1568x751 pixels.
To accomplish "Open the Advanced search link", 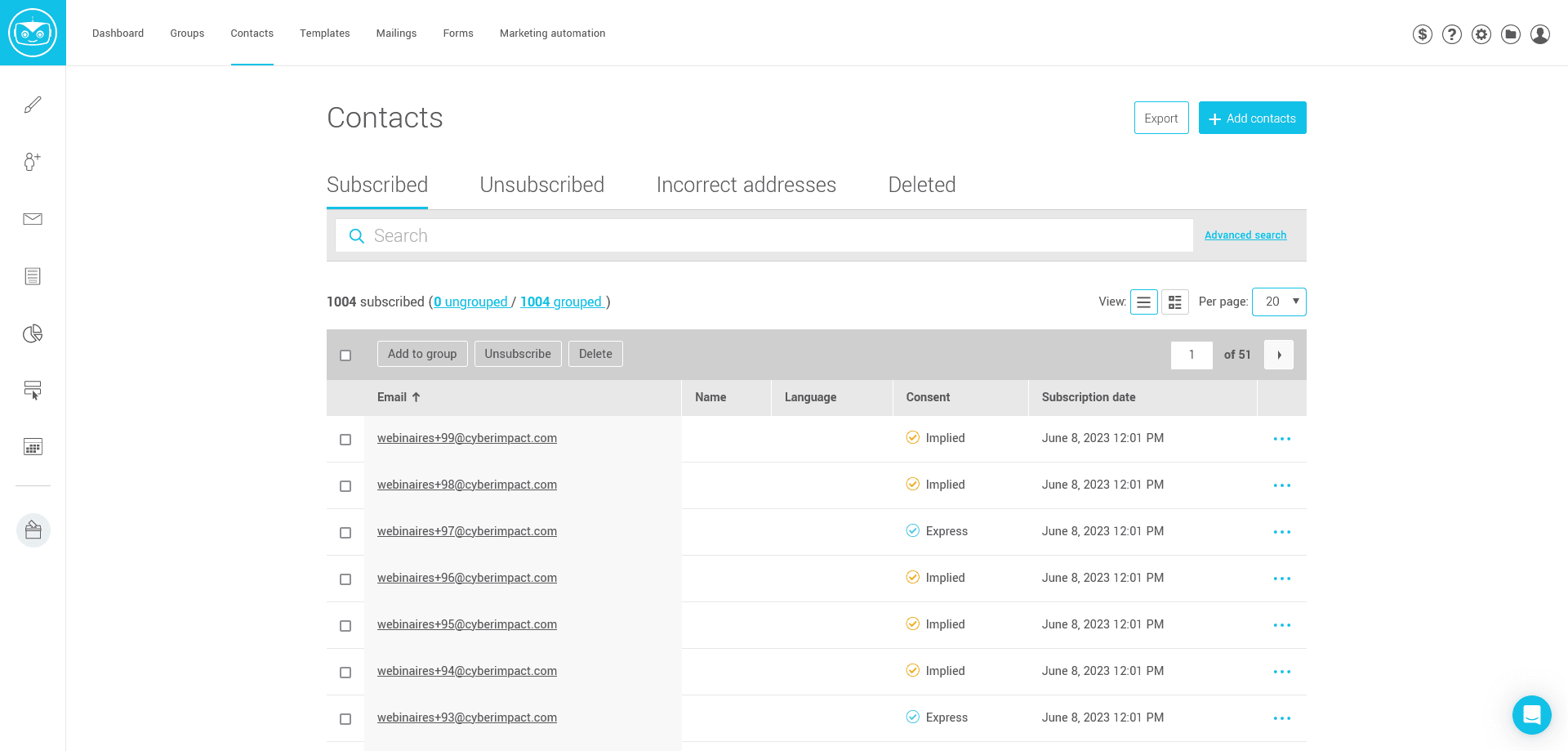I will click(1245, 235).
